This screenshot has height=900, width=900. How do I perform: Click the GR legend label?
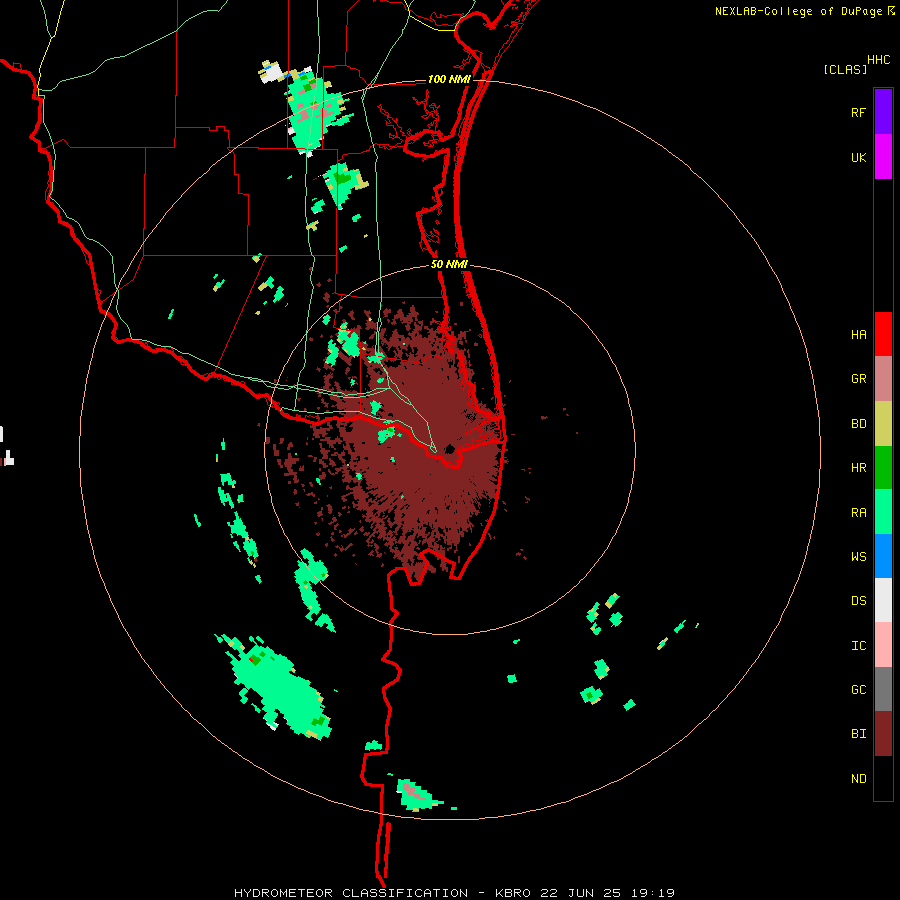pyautogui.click(x=858, y=379)
